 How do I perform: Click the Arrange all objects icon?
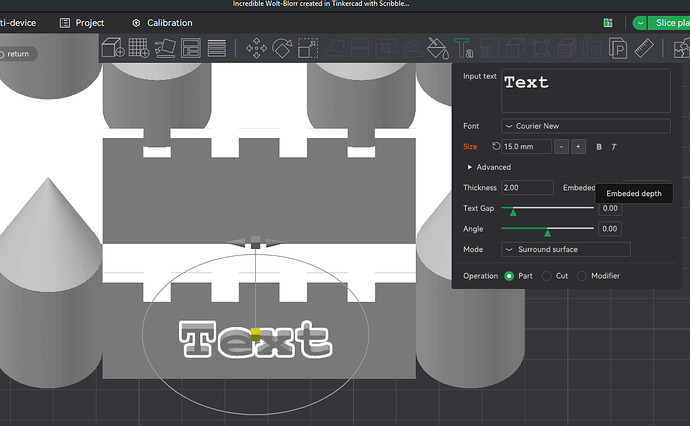[191, 48]
